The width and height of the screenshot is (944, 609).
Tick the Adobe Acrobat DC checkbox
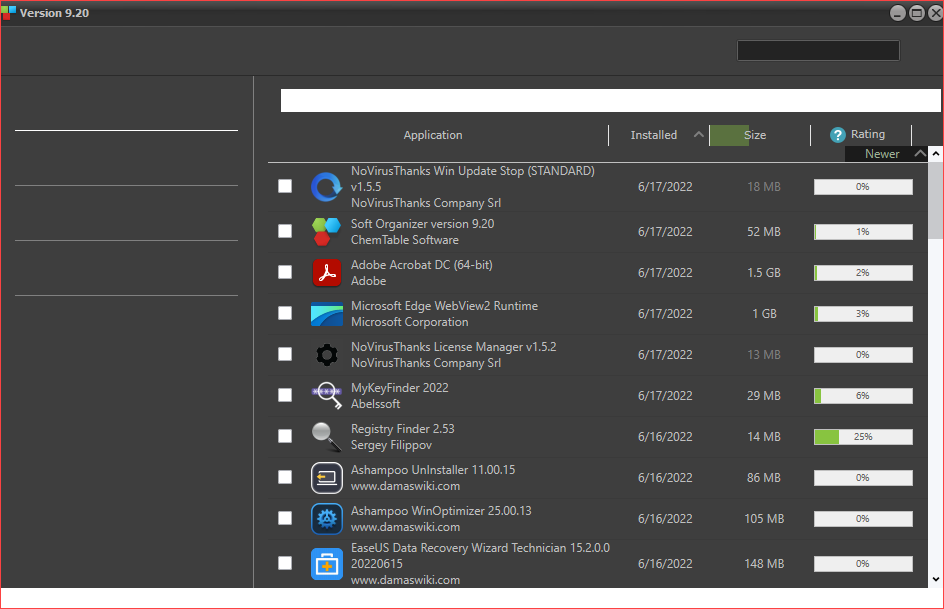(285, 272)
